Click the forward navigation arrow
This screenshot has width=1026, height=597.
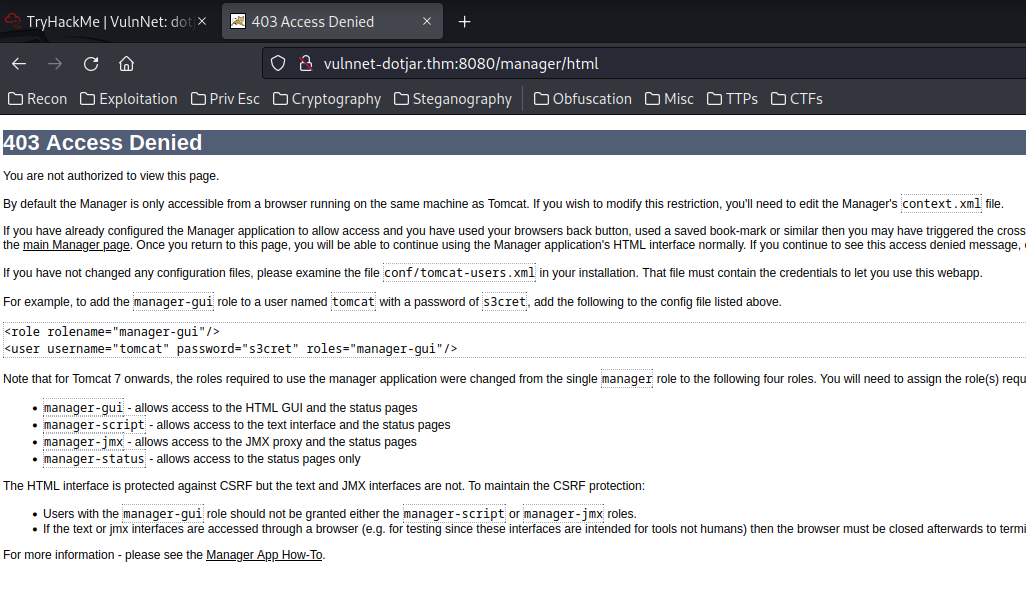point(55,63)
